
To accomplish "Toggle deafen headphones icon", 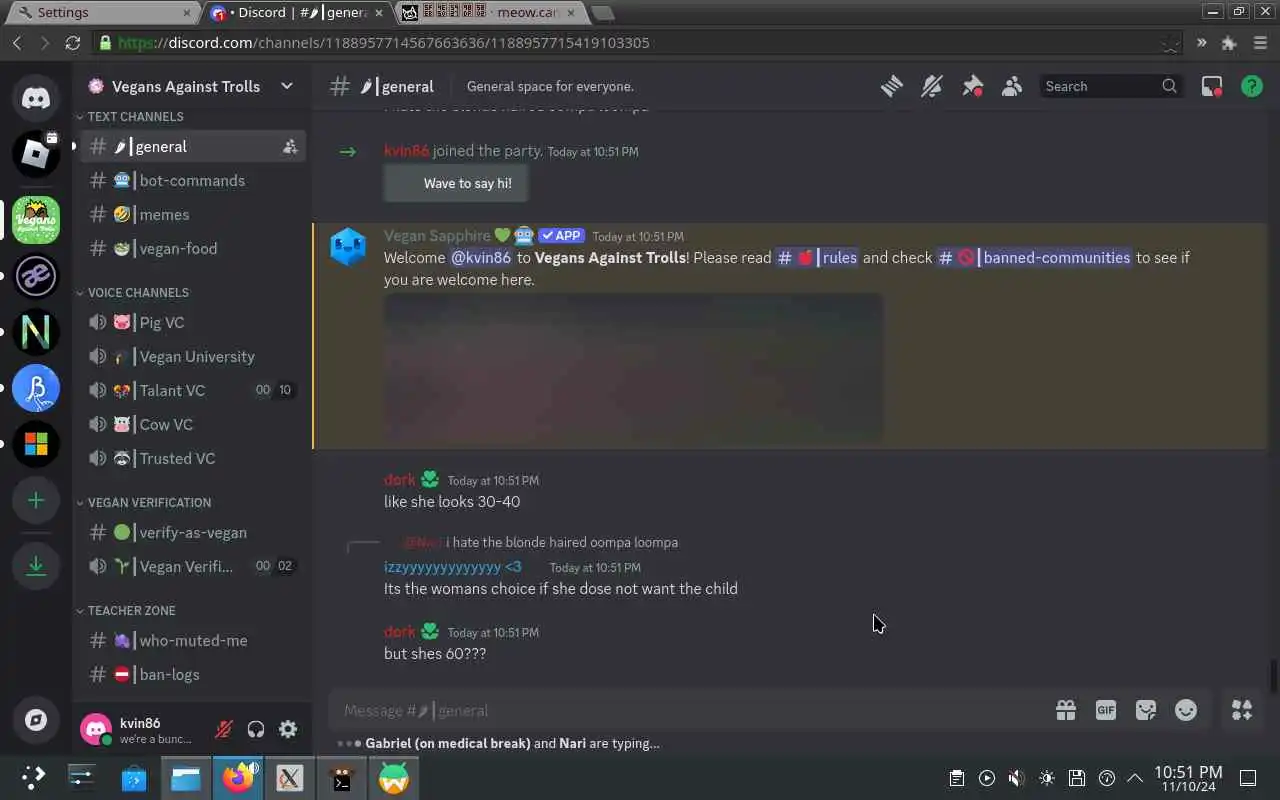I will click(x=256, y=729).
